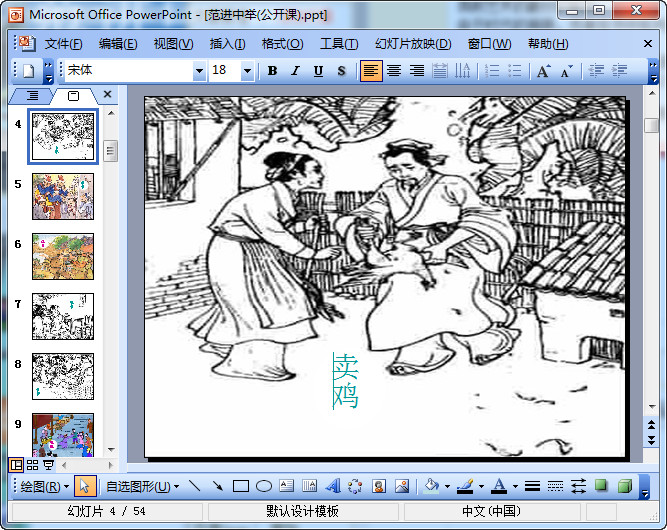Select slide 6 thumbnail
667x530 pixels.
[x=63, y=256]
